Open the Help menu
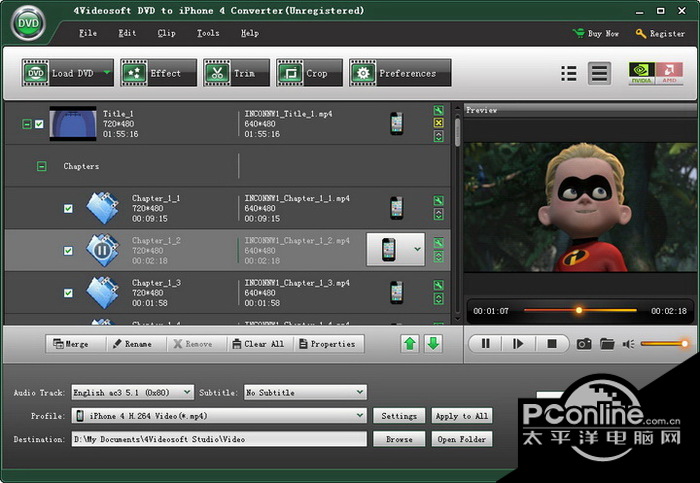The height and width of the screenshot is (483, 700). 250,33
